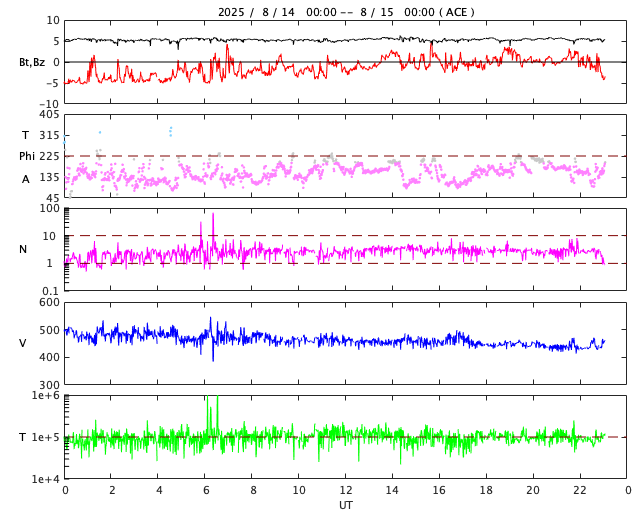Viewport: 640px width, 512px height.
Task: Click the 18 on the UT axis
Action: click(486, 490)
